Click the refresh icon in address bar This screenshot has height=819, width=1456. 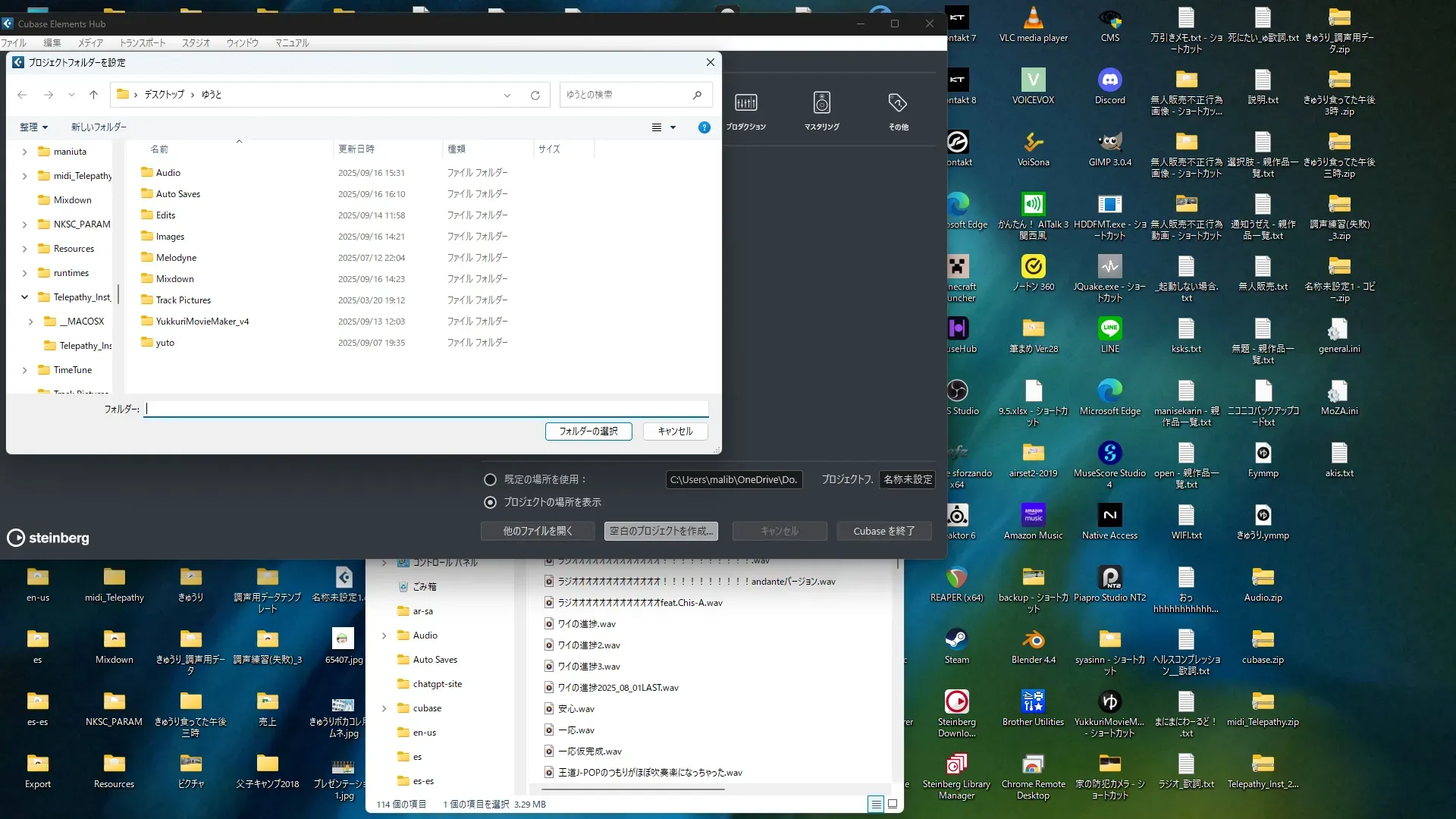tap(535, 96)
